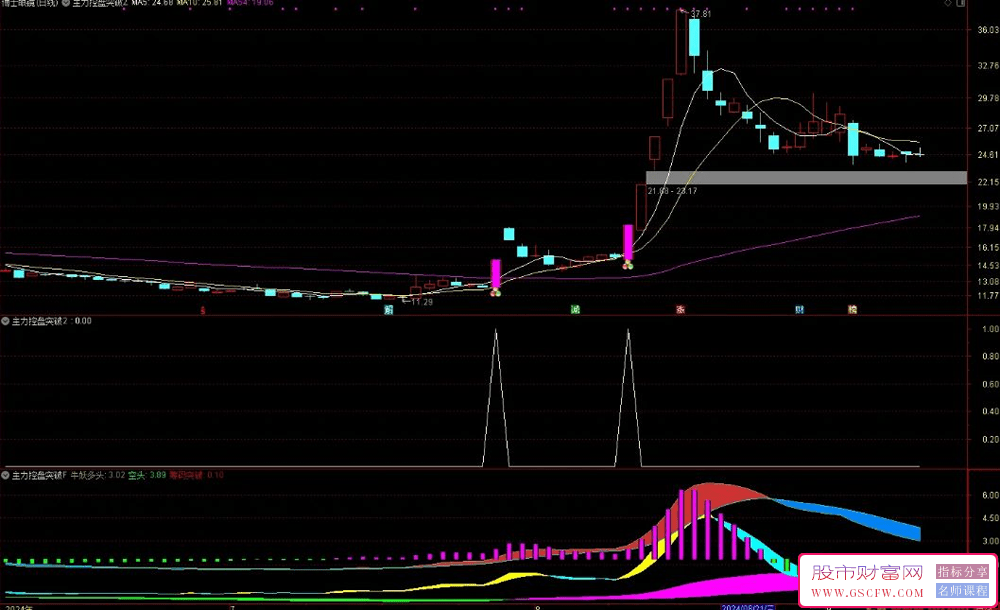Click the 股市财富网 watermark logo

(866, 573)
